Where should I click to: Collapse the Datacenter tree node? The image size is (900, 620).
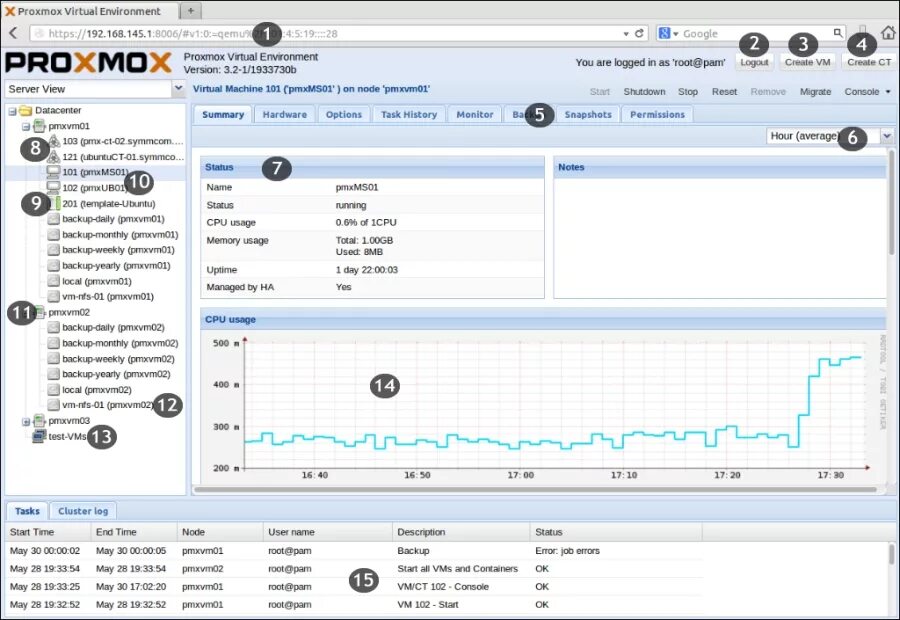click(12, 111)
